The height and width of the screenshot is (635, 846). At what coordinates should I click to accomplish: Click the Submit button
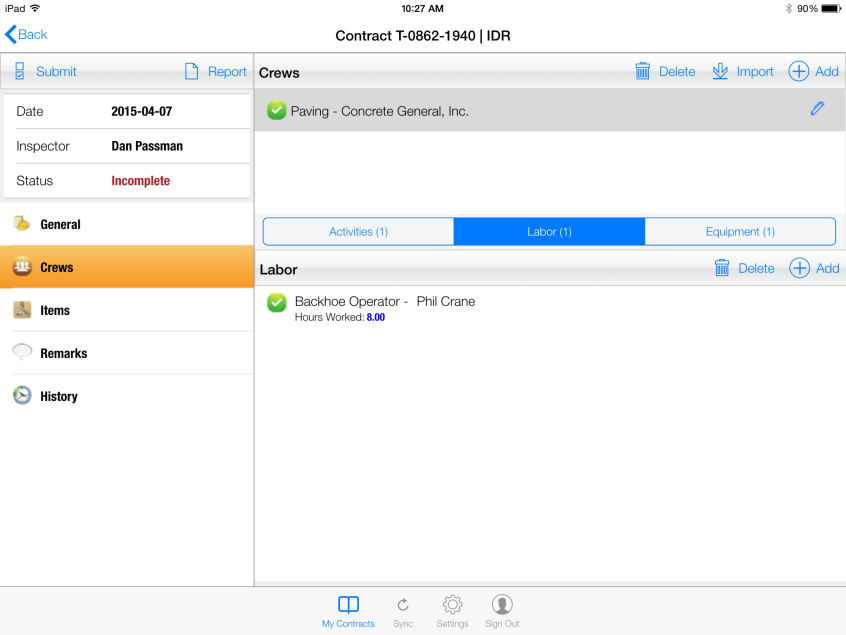pyautogui.click(x=45, y=72)
